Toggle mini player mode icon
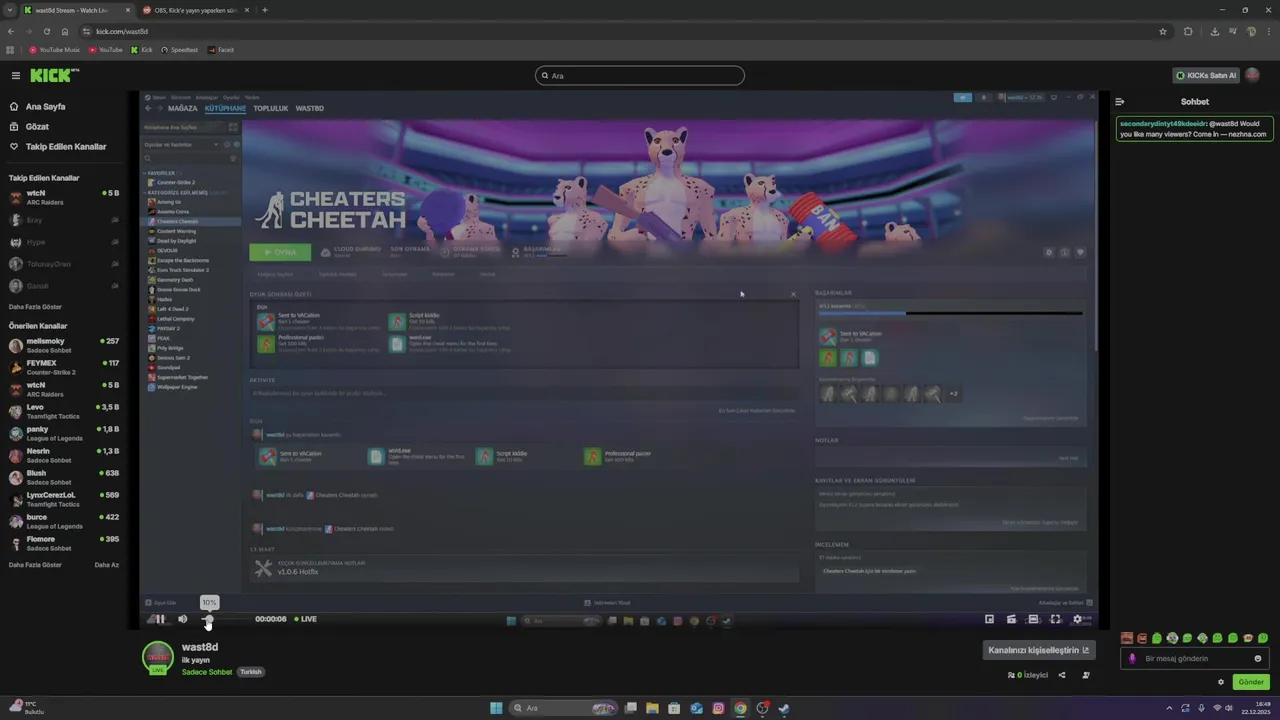The width and height of the screenshot is (1280, 720). pos(989,619)
